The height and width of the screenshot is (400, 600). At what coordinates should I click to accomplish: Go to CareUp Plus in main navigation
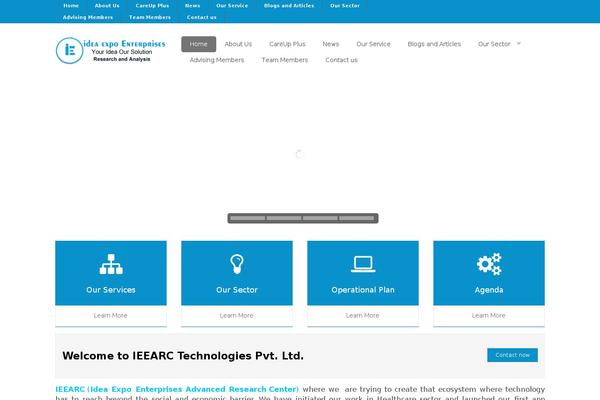[x=287, y=44]
